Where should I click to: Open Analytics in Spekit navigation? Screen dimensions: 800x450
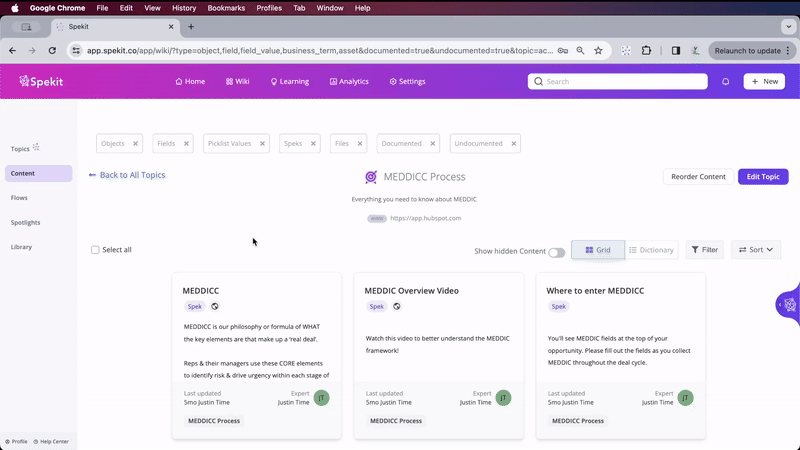click(x=349, y=82)
